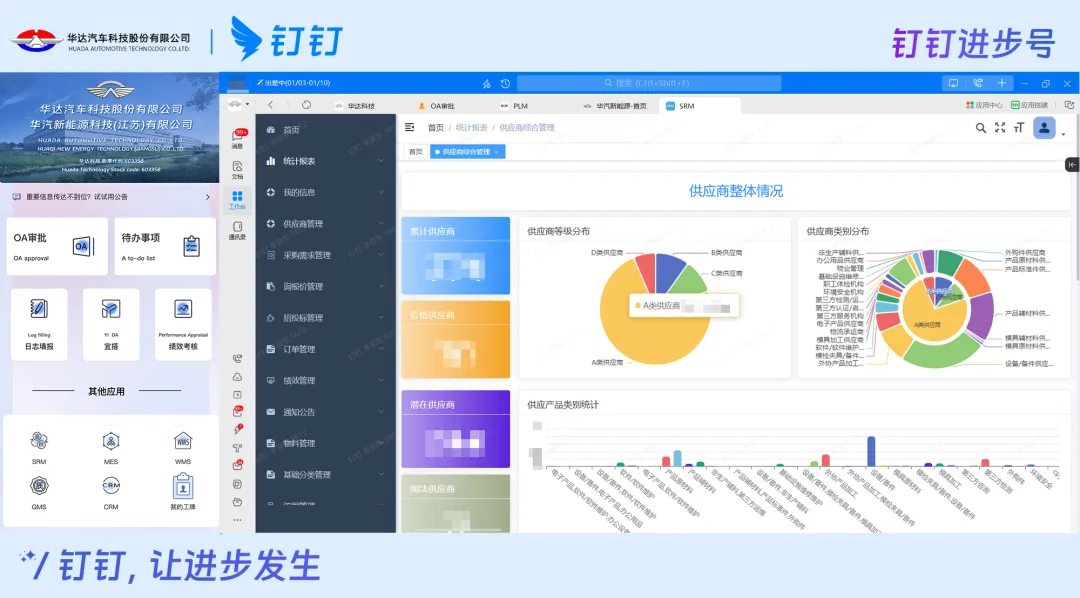Open the 消息 messages icon in sidebar
This screenshot has height=598, width=1080.
238,138
